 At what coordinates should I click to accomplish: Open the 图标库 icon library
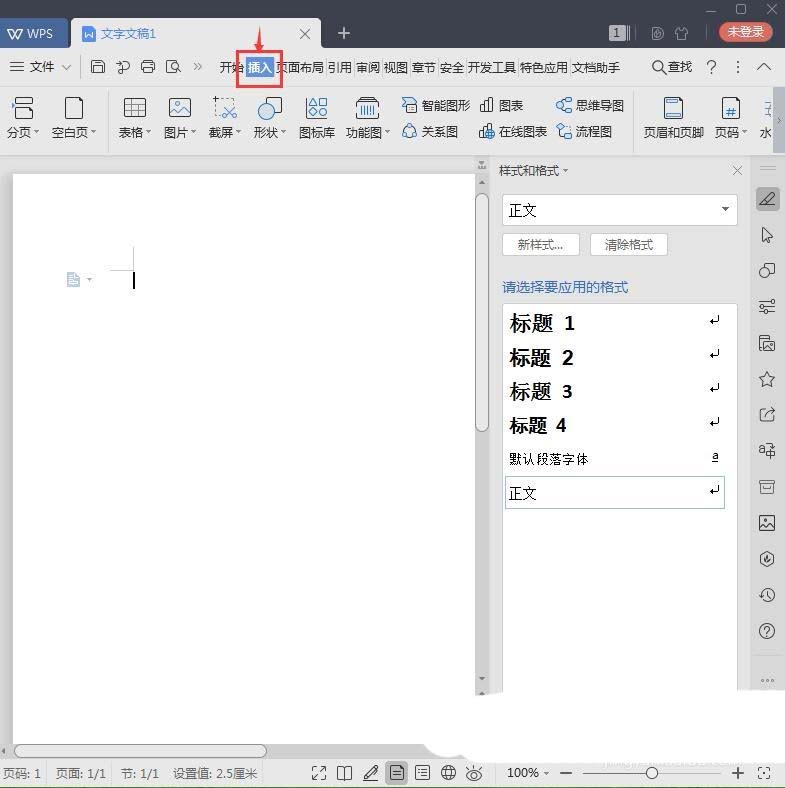tap(317, 118)
